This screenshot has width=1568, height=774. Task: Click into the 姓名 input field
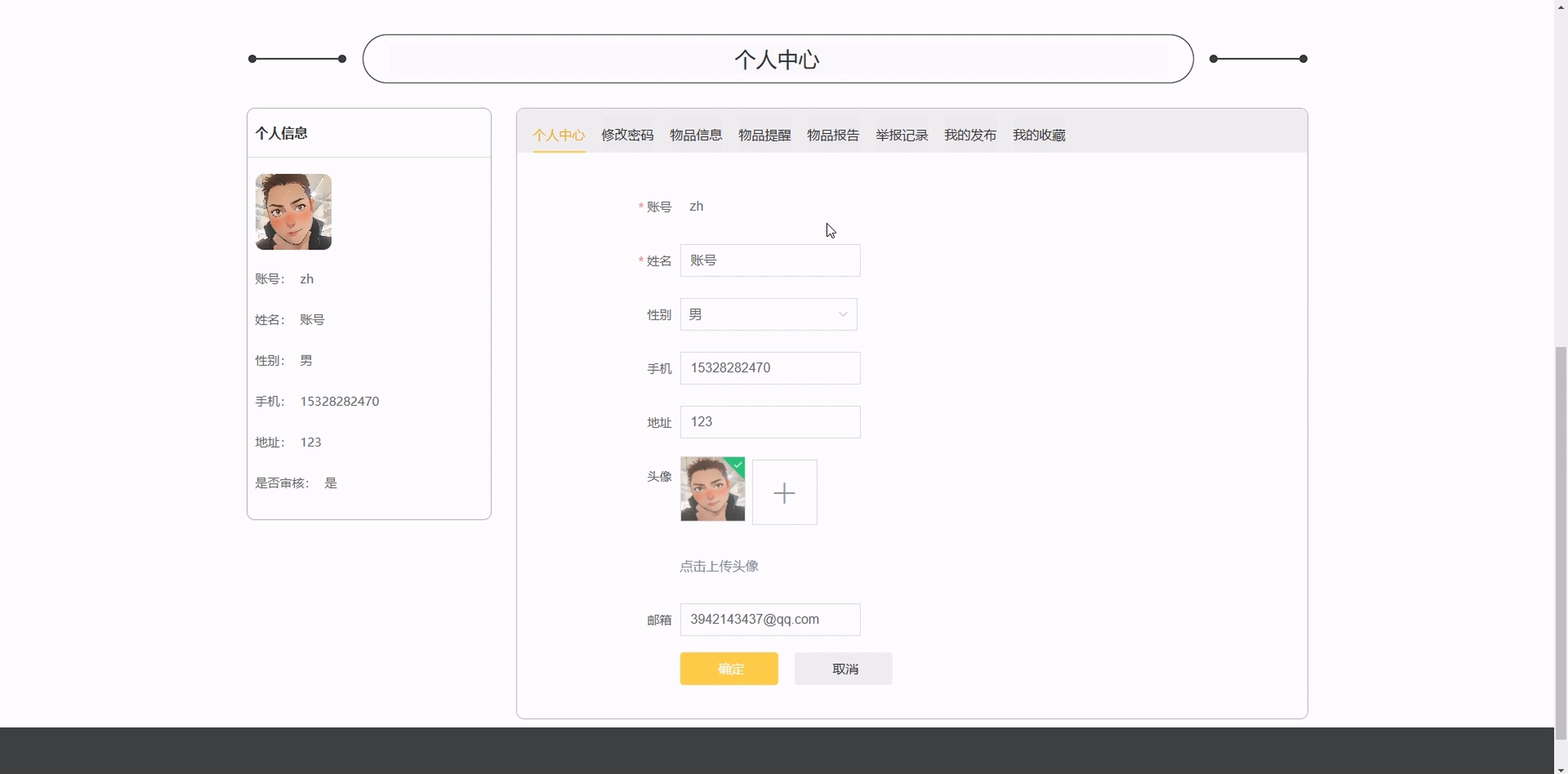pos(770,260)
